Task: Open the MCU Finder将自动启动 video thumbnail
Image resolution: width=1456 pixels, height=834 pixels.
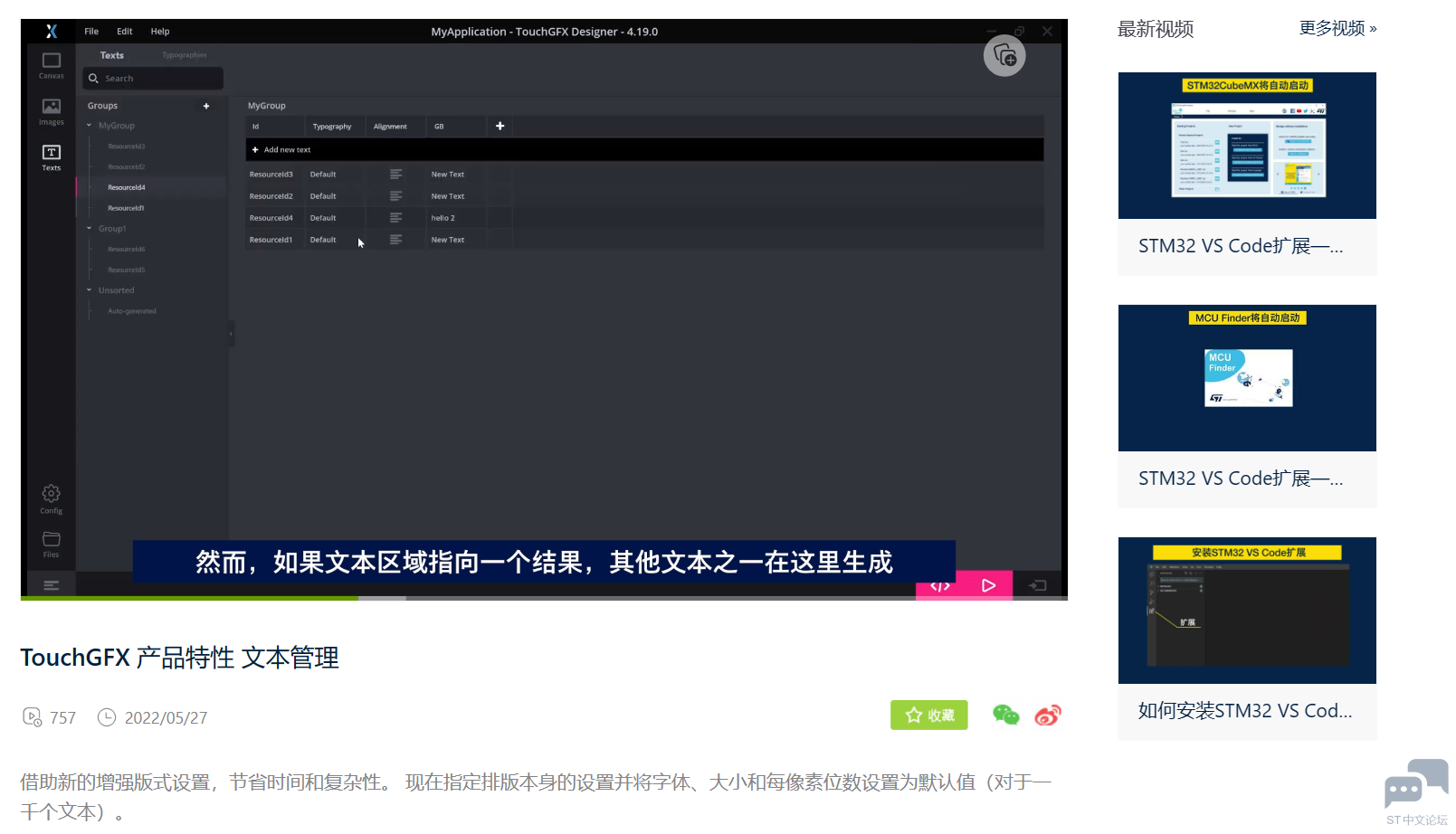Action: pyautogui.click(x=1247, y=378)
